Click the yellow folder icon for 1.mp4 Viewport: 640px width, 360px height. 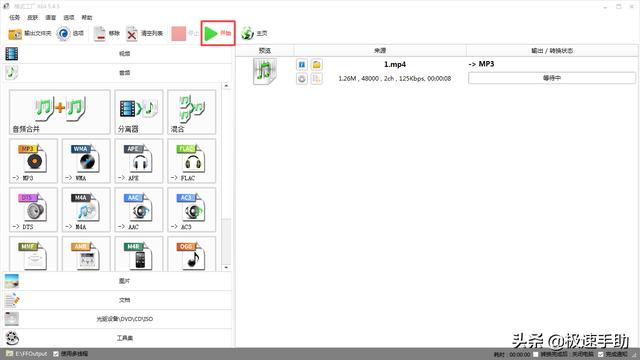316,64
